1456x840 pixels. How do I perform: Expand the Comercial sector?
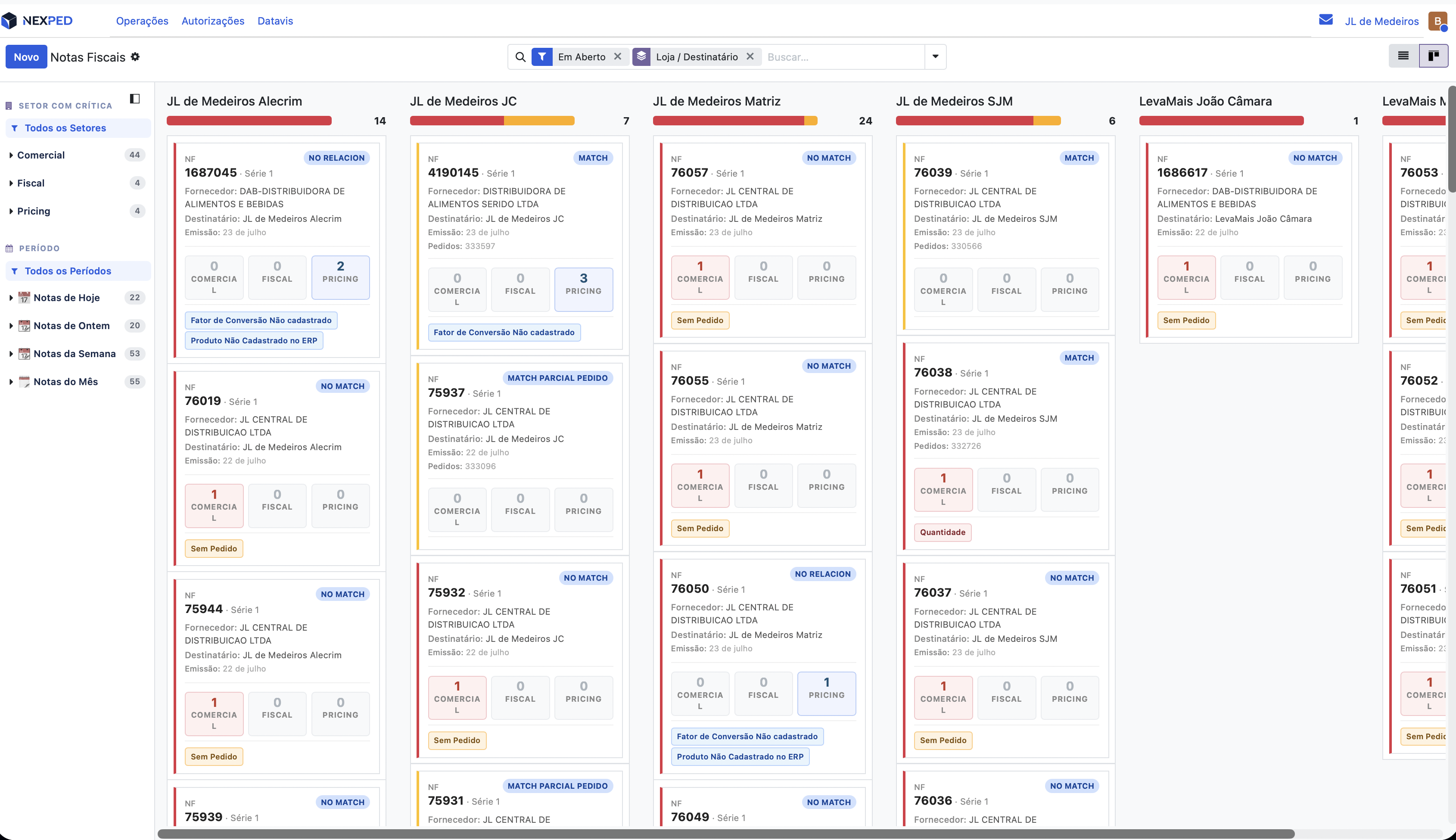coord(11,155)
